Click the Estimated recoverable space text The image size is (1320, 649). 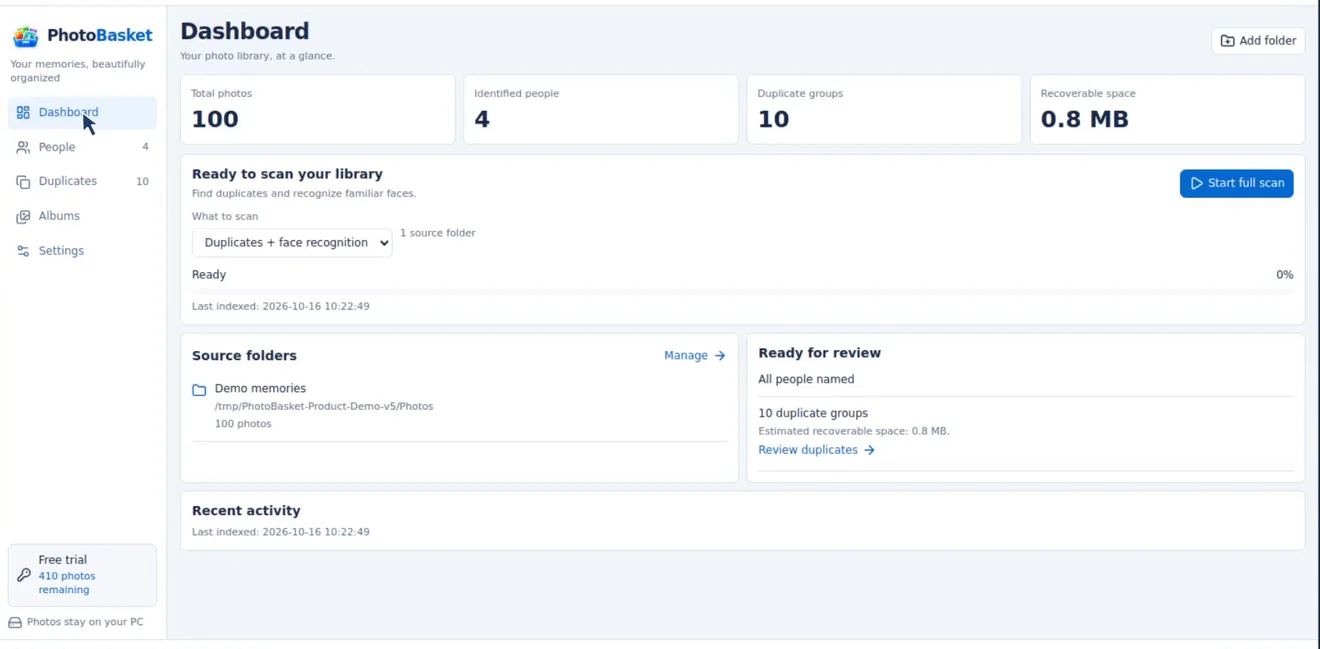click(x=854, y=432)
